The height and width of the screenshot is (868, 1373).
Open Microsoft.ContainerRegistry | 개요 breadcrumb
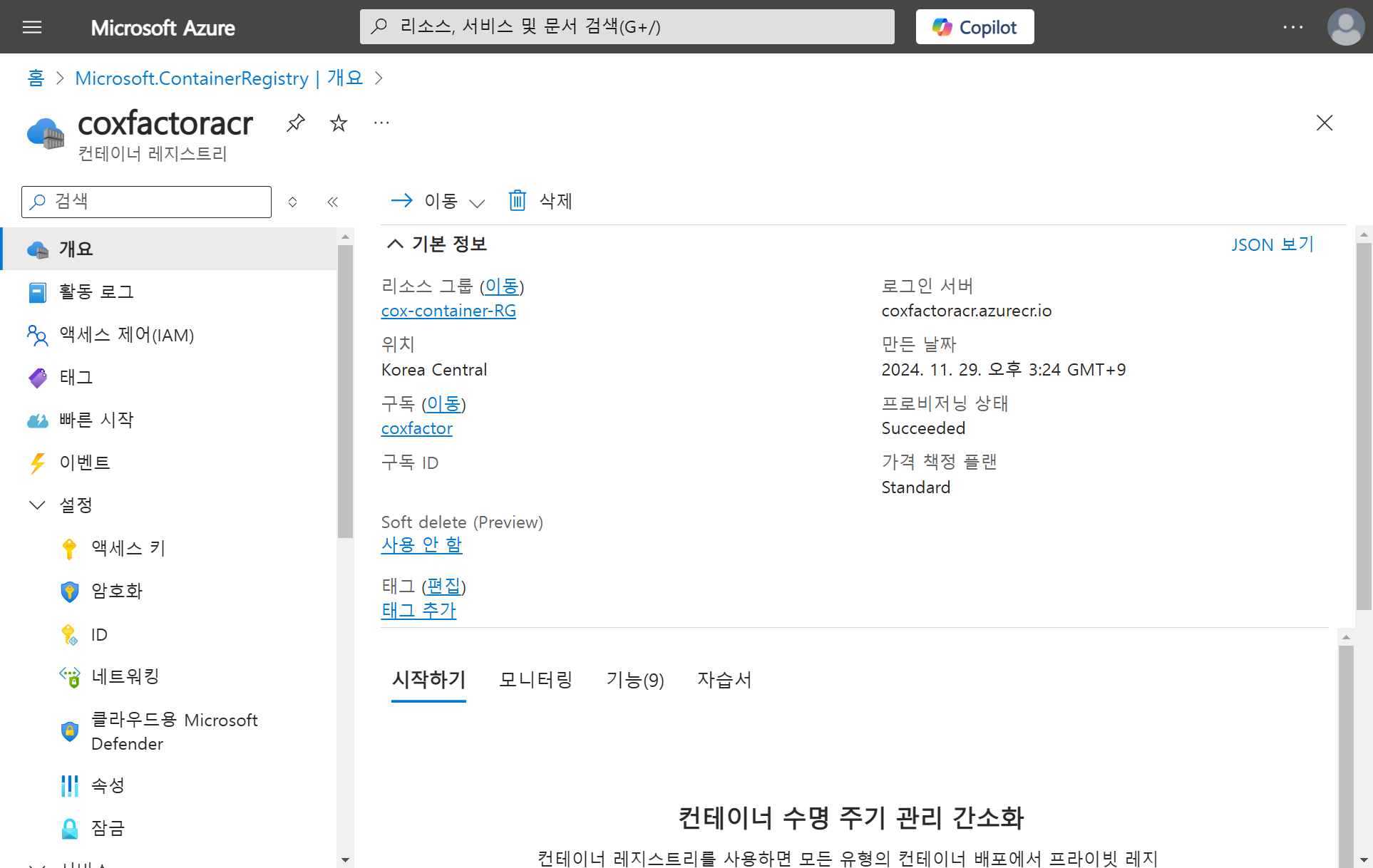(x=219, y=78)
